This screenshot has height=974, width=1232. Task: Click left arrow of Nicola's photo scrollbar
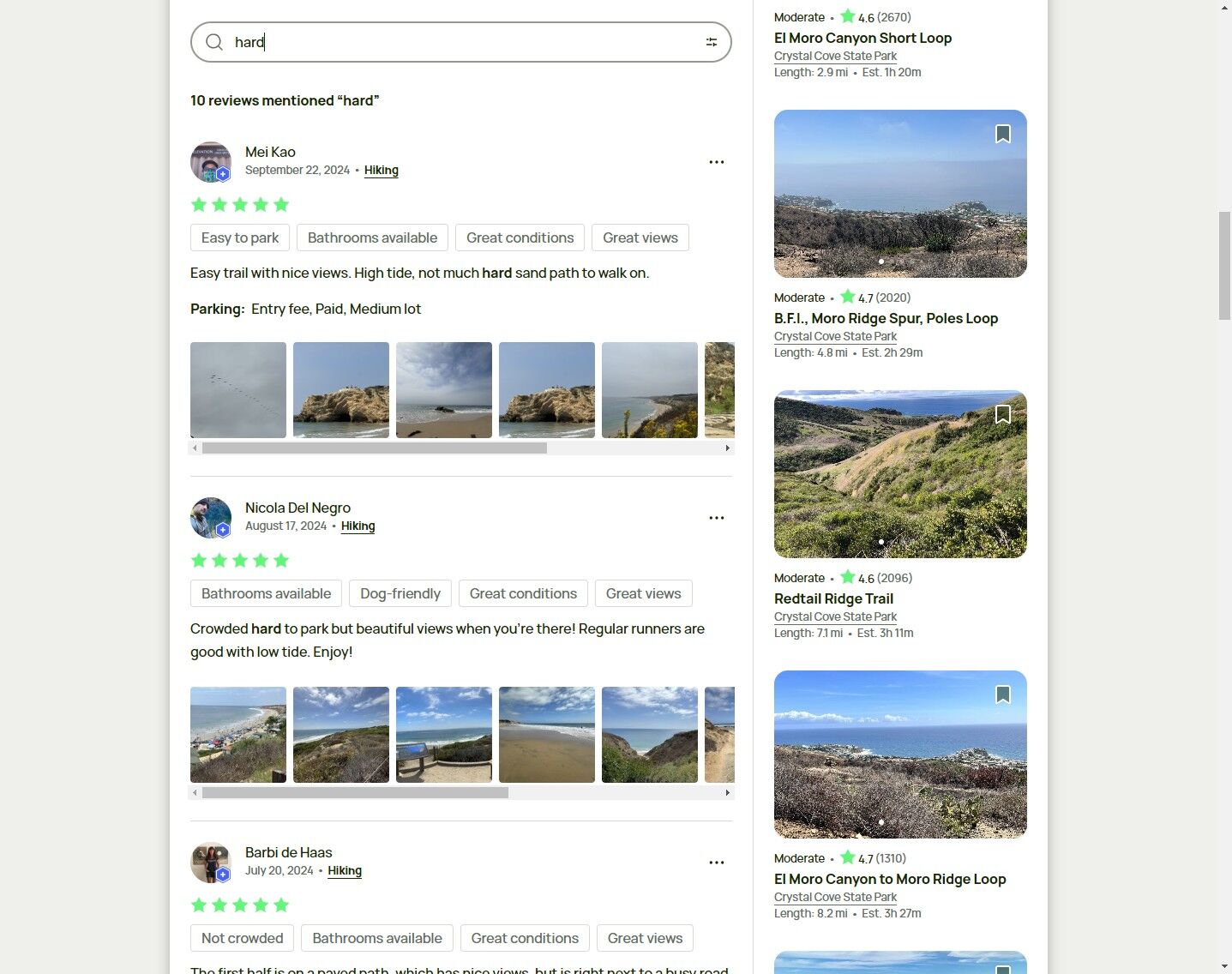coord(195,793)
